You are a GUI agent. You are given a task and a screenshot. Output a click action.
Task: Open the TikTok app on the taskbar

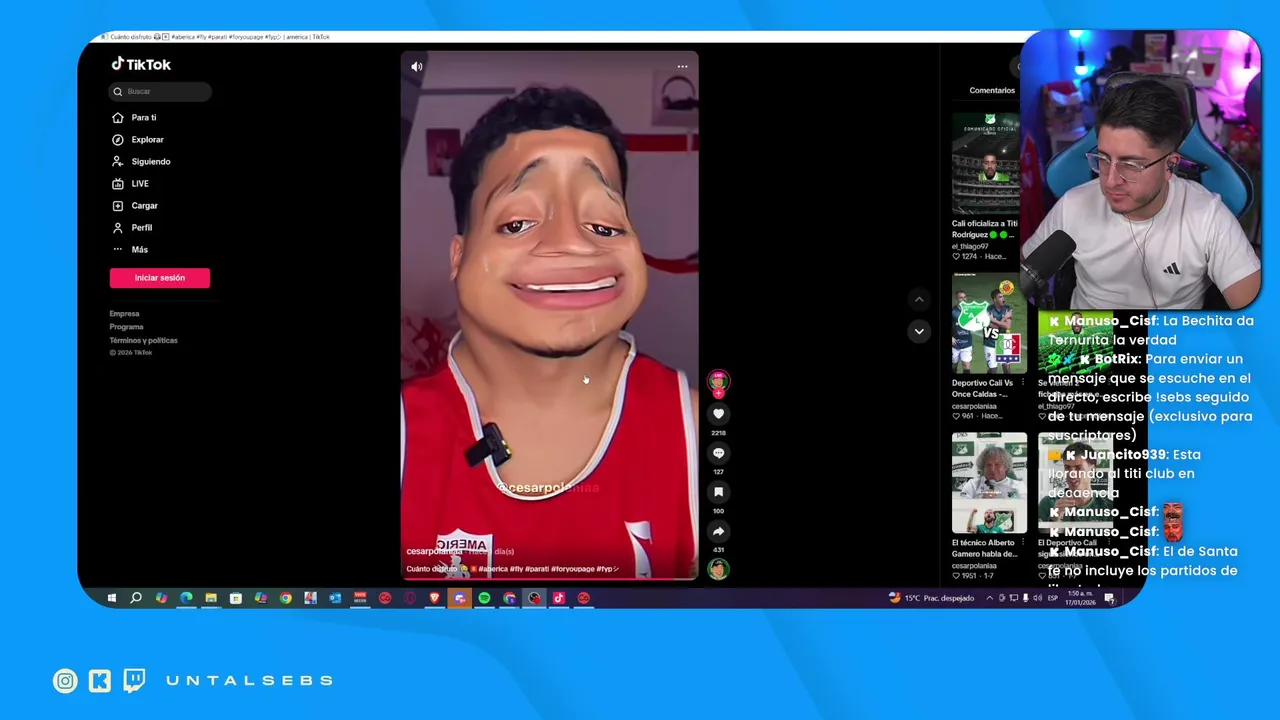tap(559, 598)
